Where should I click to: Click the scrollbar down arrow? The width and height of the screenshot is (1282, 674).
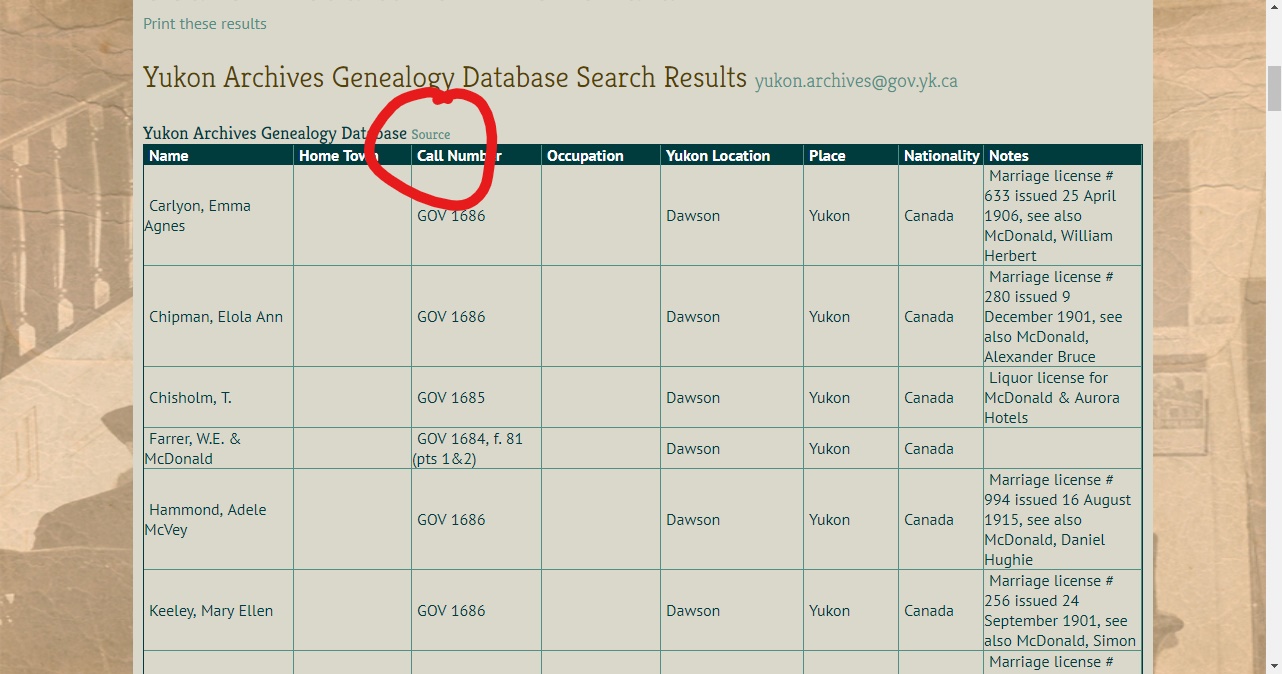coord(1273,665)
